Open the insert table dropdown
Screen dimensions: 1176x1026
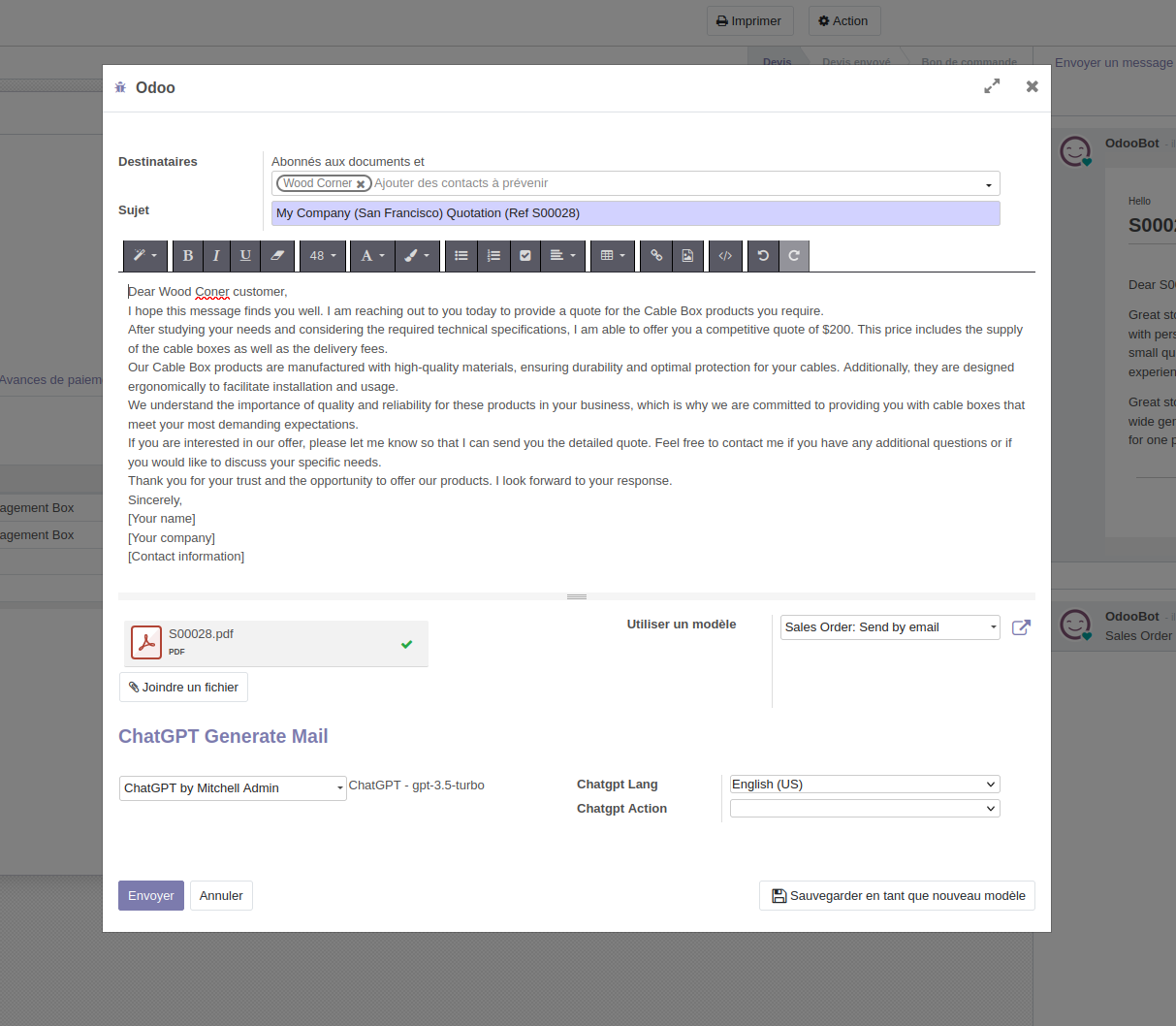[x=613, y=256]
